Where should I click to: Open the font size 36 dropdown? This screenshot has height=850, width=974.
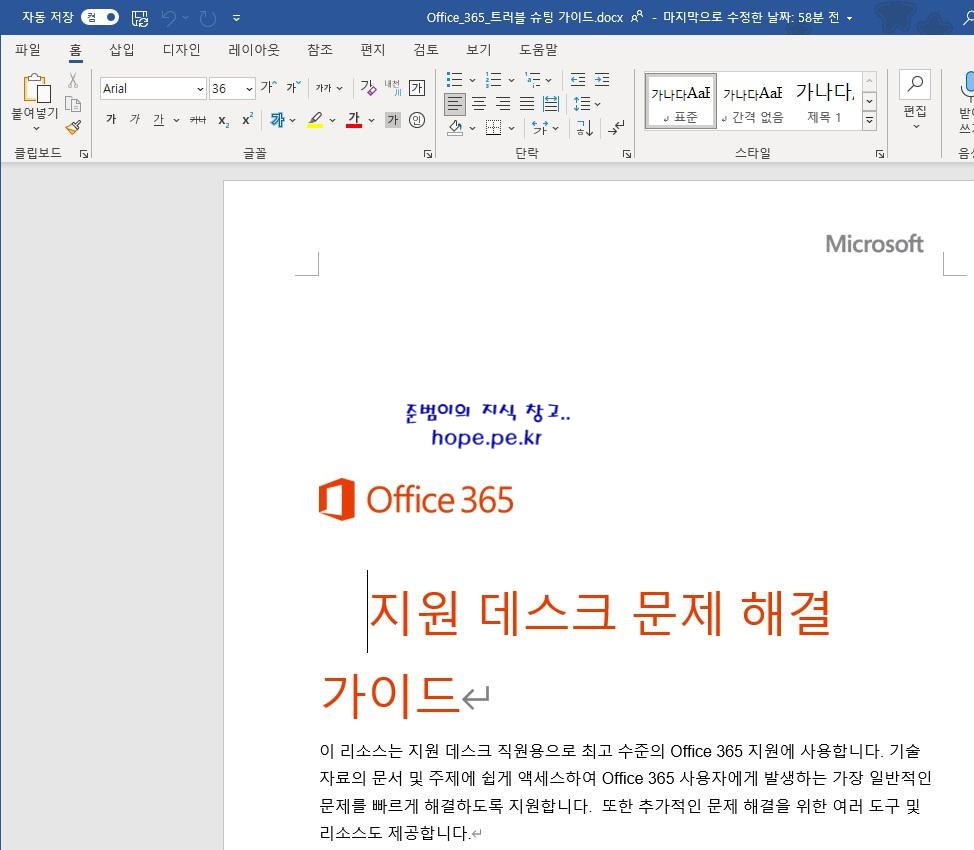(x=249, y=89)
